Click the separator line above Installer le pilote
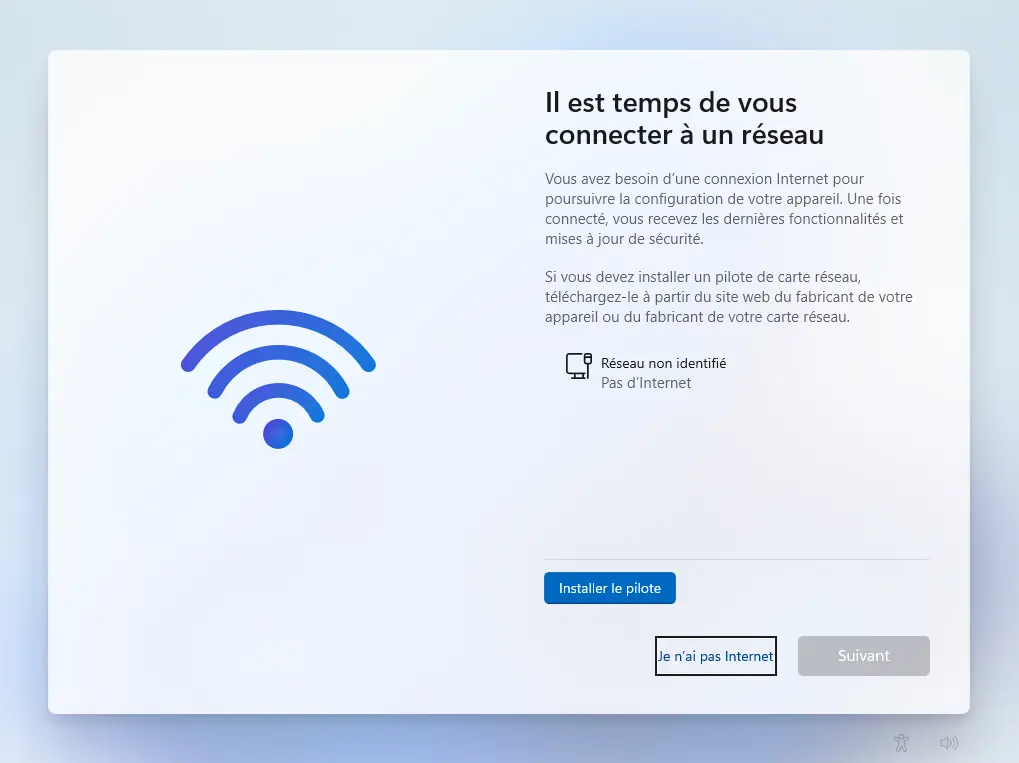This screenshot has height=763, width=1019. click(737, 559)
